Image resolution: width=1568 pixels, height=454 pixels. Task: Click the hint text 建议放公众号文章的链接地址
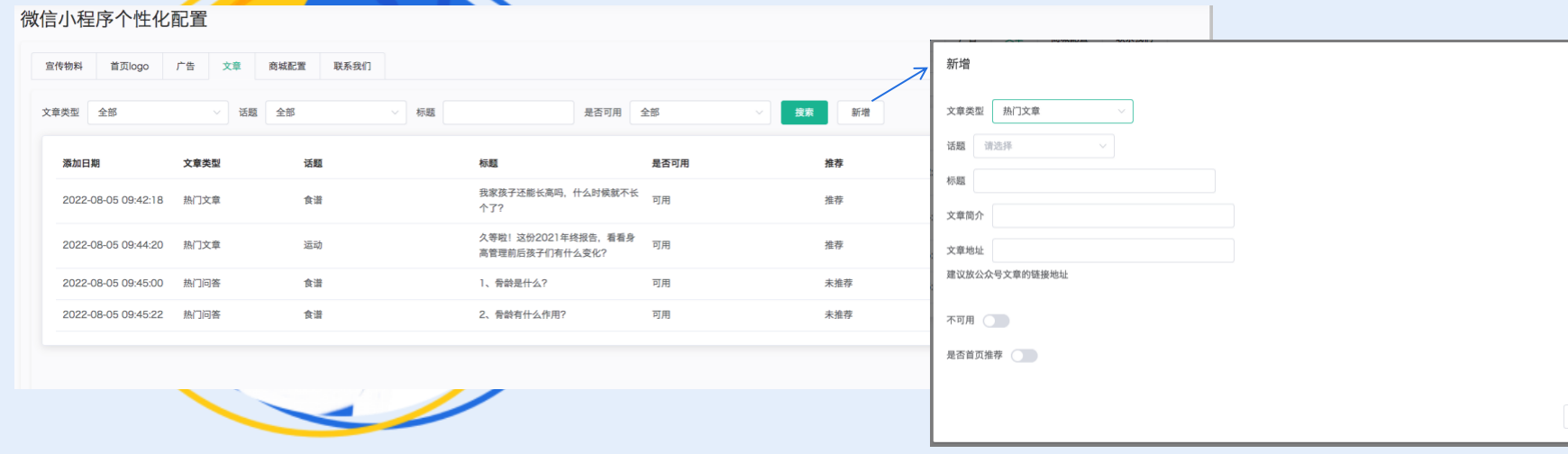click(x=1007, y=275)
